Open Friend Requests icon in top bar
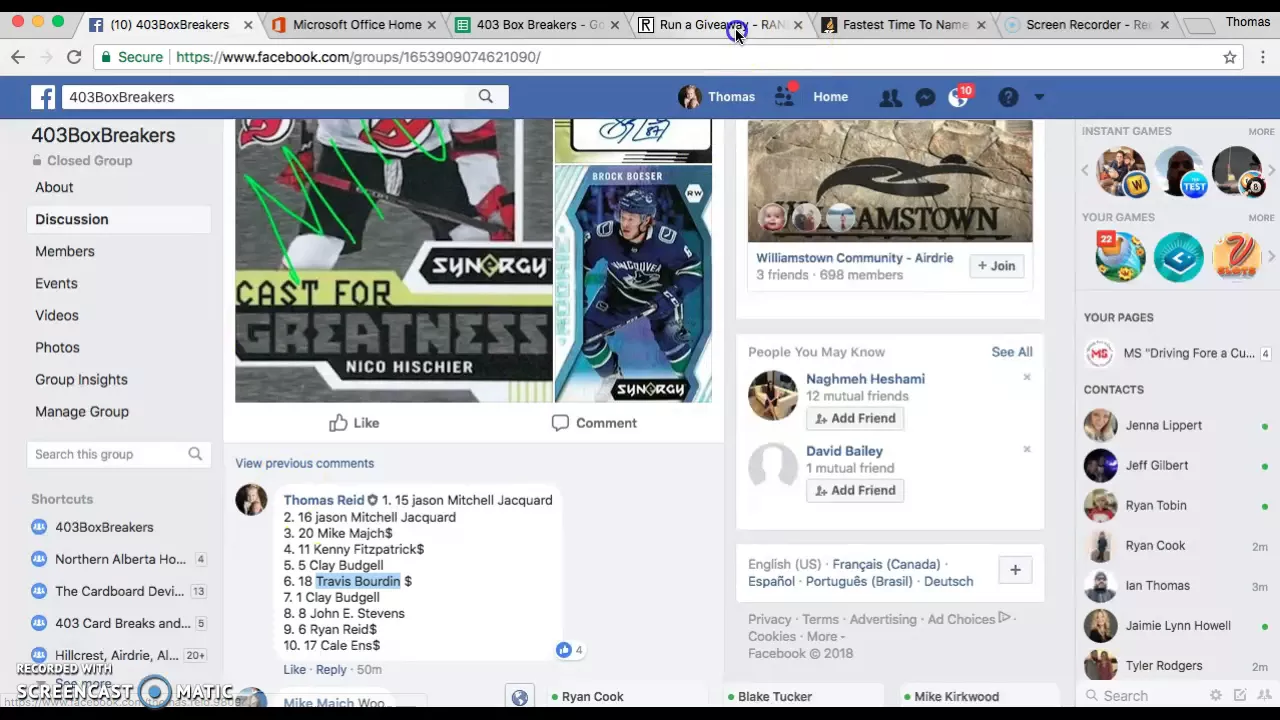This screenshot has width=1280, height=720. (889, 97)
